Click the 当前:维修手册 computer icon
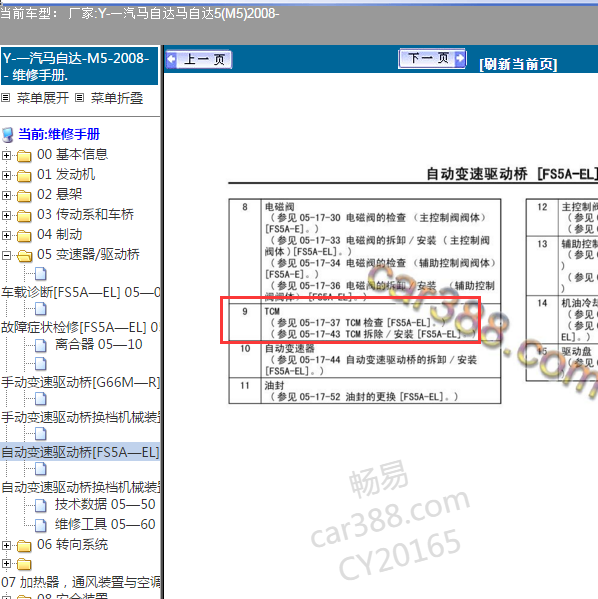 click(x=7, y=135)
